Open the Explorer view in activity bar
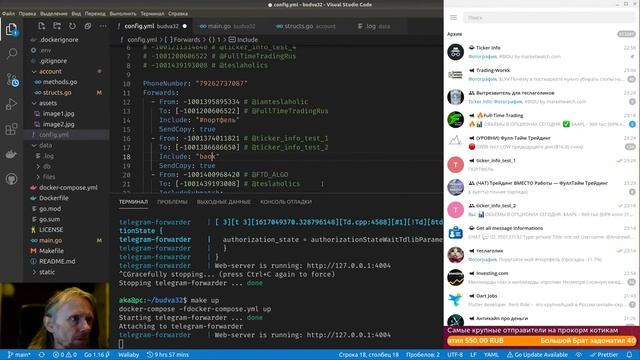Viewport: 640px width, 360px height. coord(11,29)
